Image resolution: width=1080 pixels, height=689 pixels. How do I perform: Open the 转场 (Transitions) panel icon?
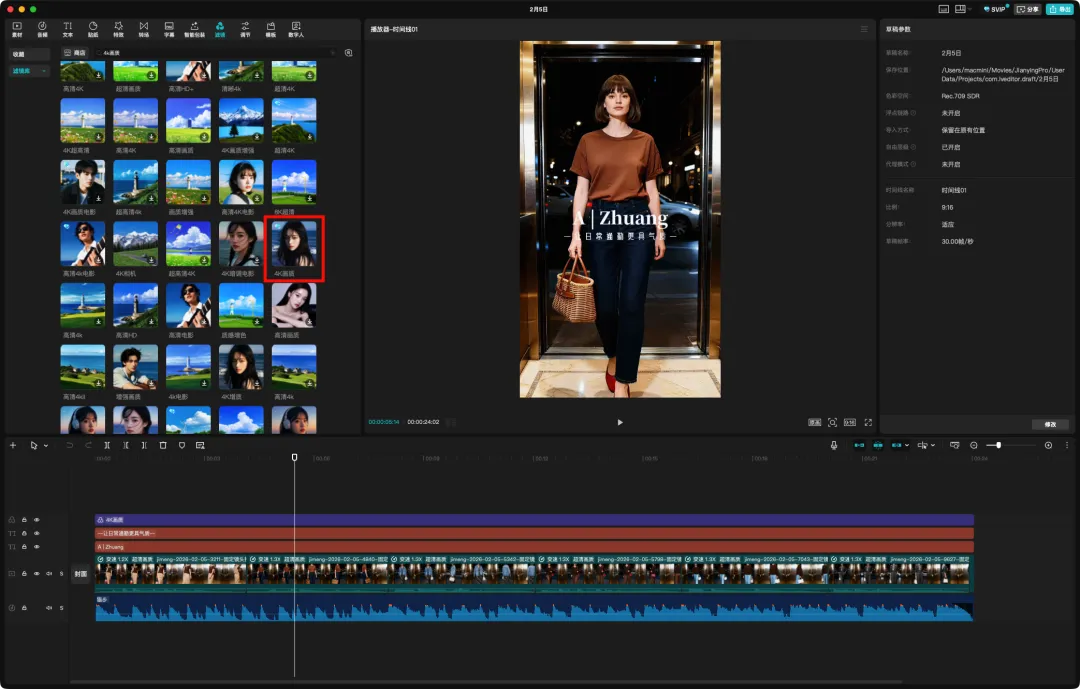pos(144,28)
